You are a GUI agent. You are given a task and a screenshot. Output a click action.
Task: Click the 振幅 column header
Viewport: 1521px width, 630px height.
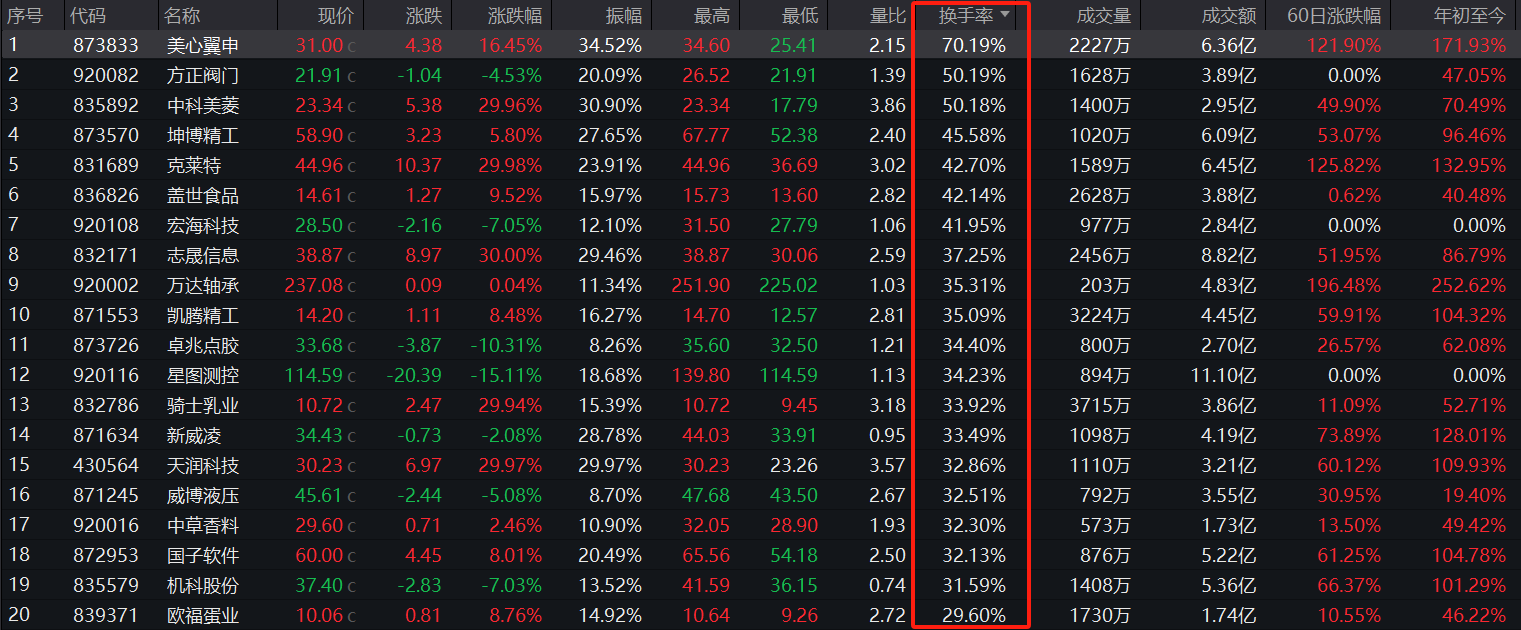point(623,15)
